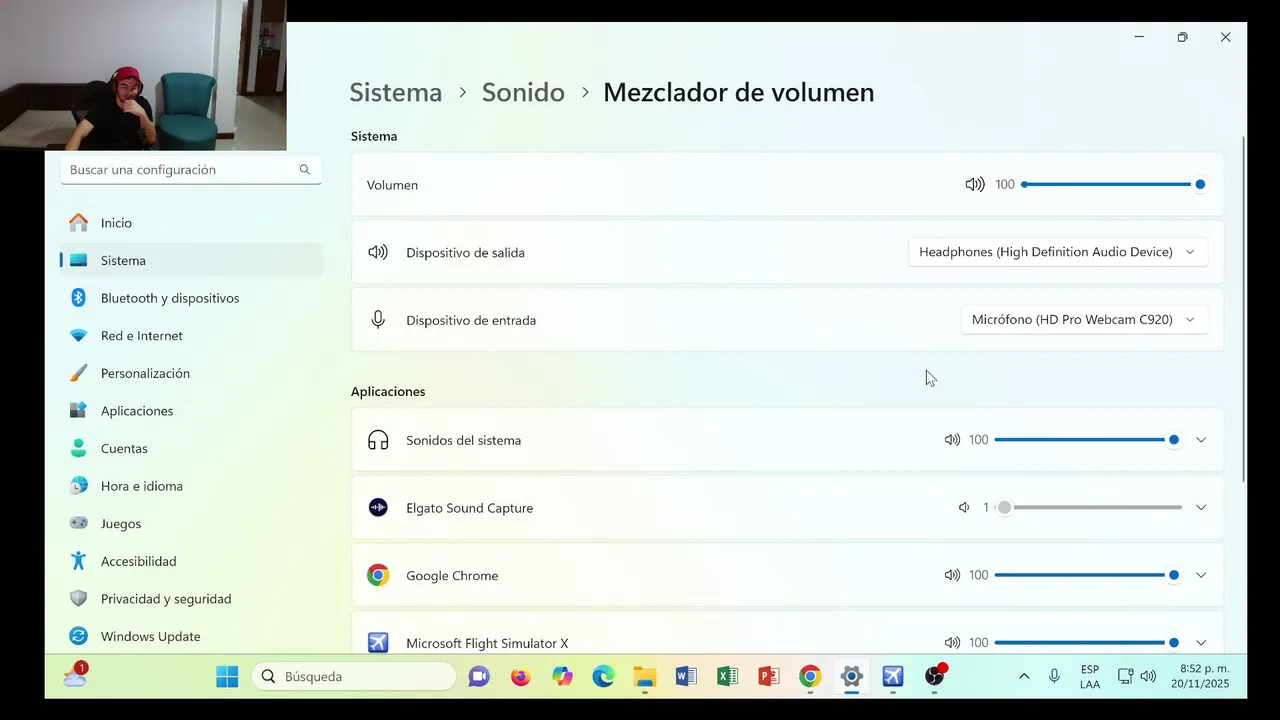Open Personalización settings

point(191,373)
